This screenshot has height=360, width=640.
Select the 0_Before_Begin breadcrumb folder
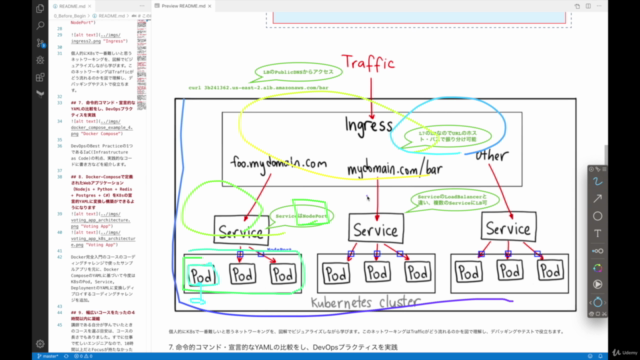pos(69,16)
